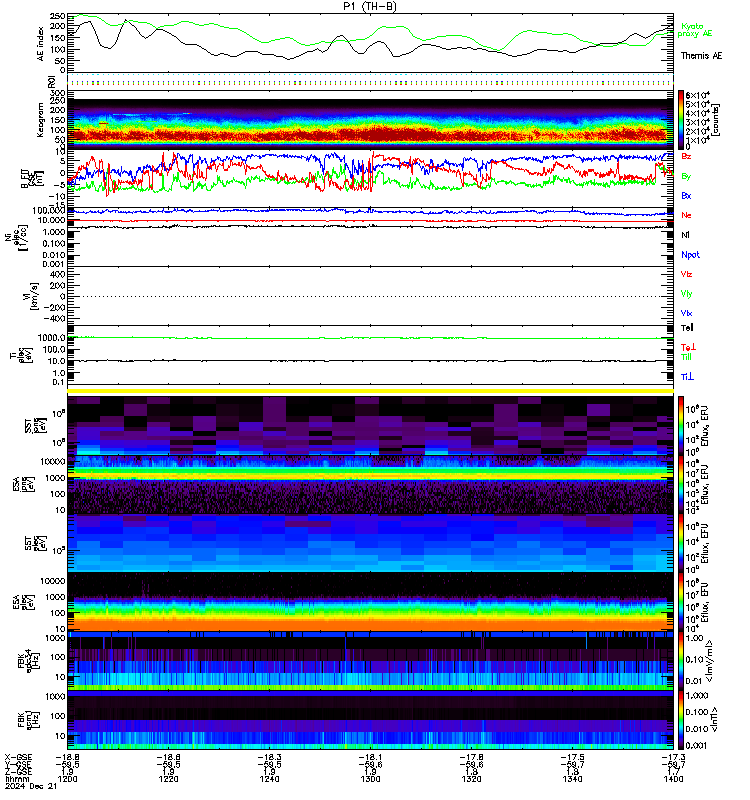The width and height of the screenshot is (750, 800).
Task: Click the AE index axis label
Action: 40,43
